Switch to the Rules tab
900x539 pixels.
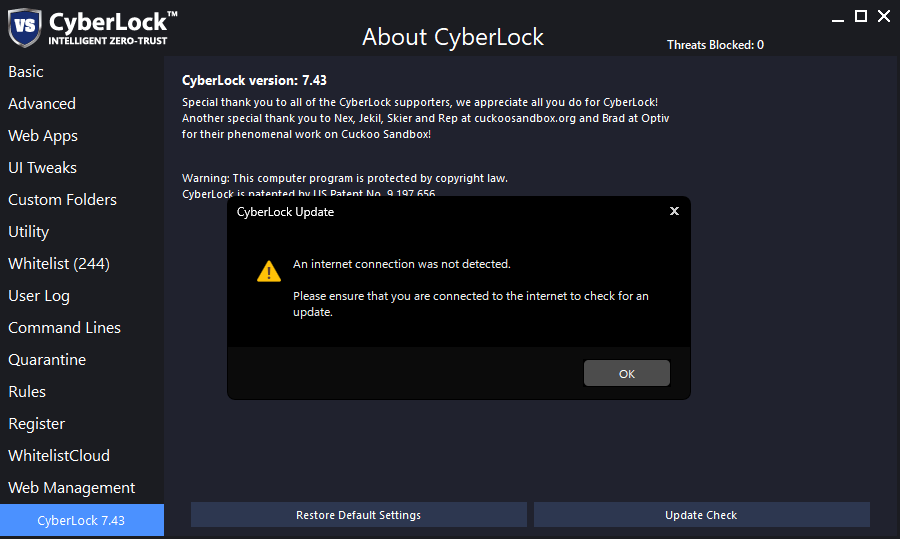click(27, 392)
